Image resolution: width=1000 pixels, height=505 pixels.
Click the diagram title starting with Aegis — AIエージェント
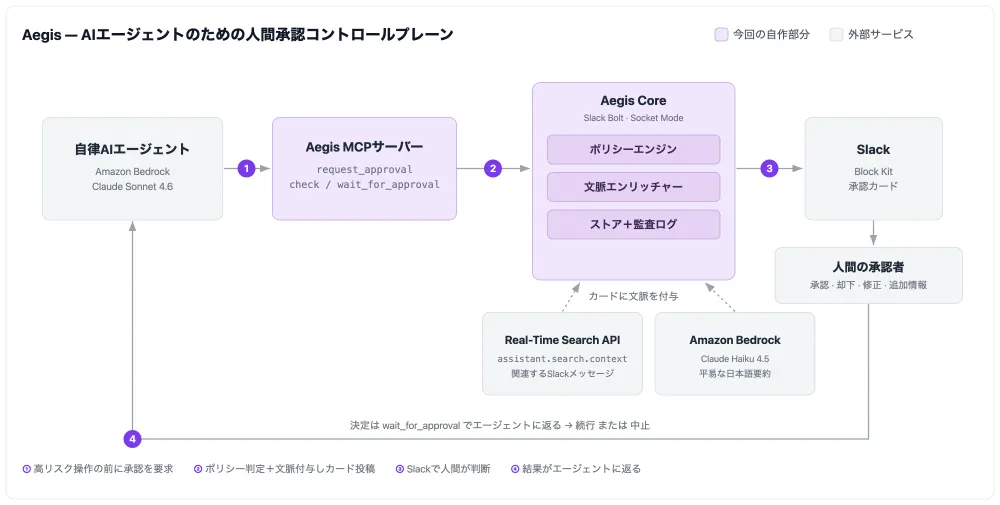click(237, 34)
